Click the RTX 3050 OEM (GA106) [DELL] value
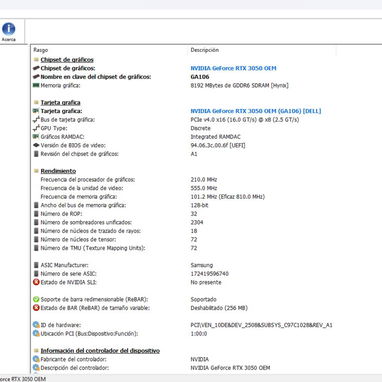The image size is (382, 382). tap(256, 111)
